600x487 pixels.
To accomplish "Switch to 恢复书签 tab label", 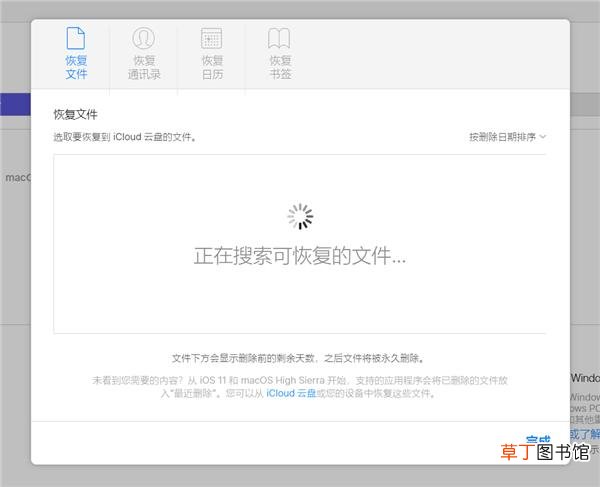I will click(x=280, y=67).
